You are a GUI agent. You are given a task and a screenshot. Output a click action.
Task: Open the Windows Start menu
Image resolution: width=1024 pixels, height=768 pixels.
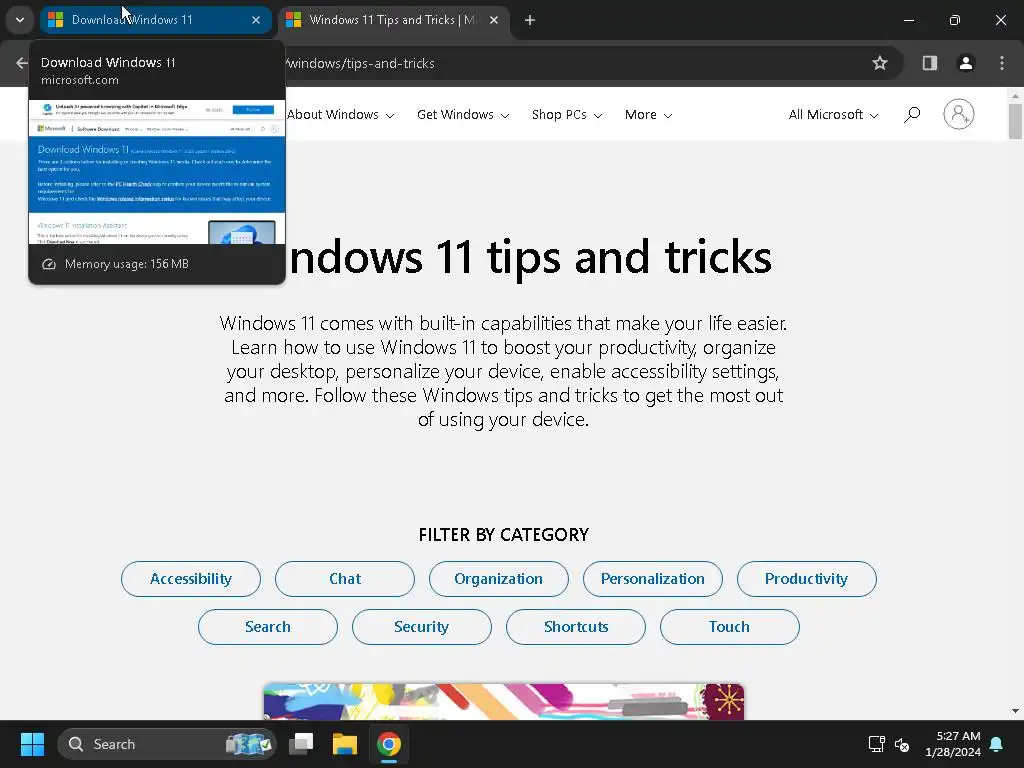coord(32,744)
